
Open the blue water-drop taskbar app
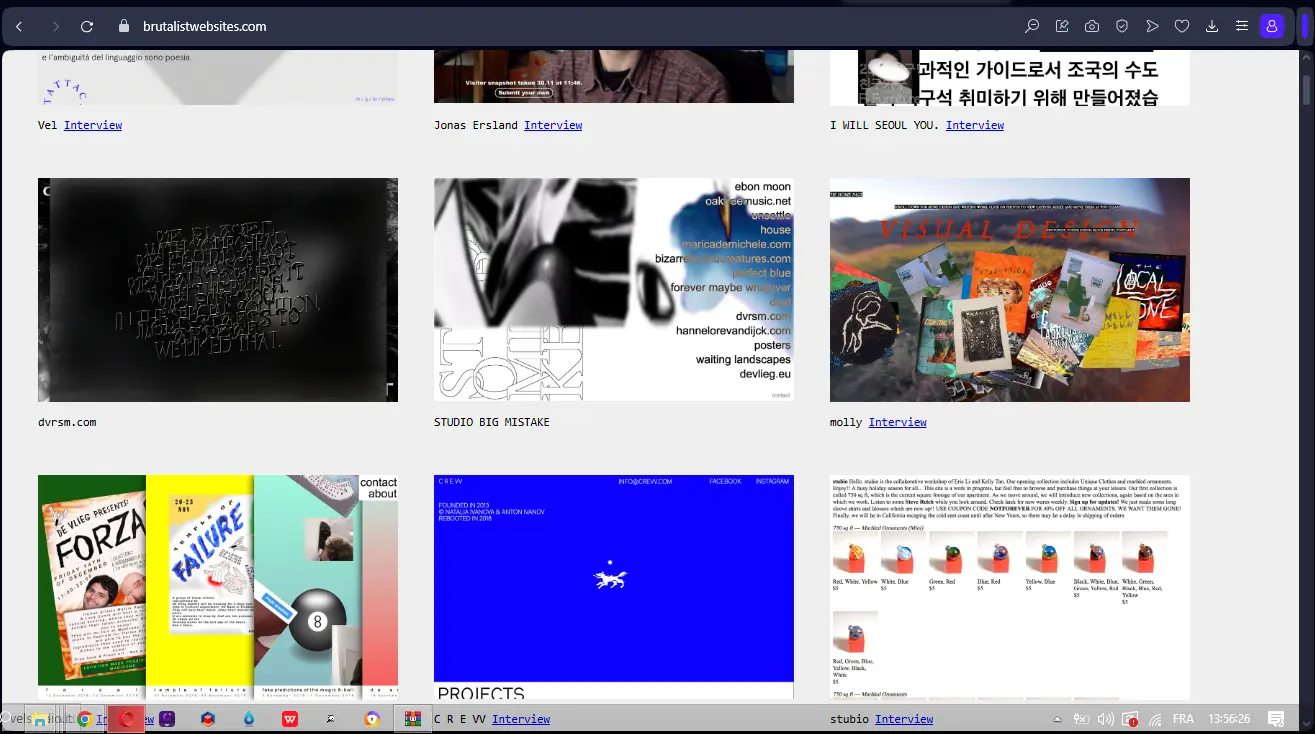click(249, 719)
